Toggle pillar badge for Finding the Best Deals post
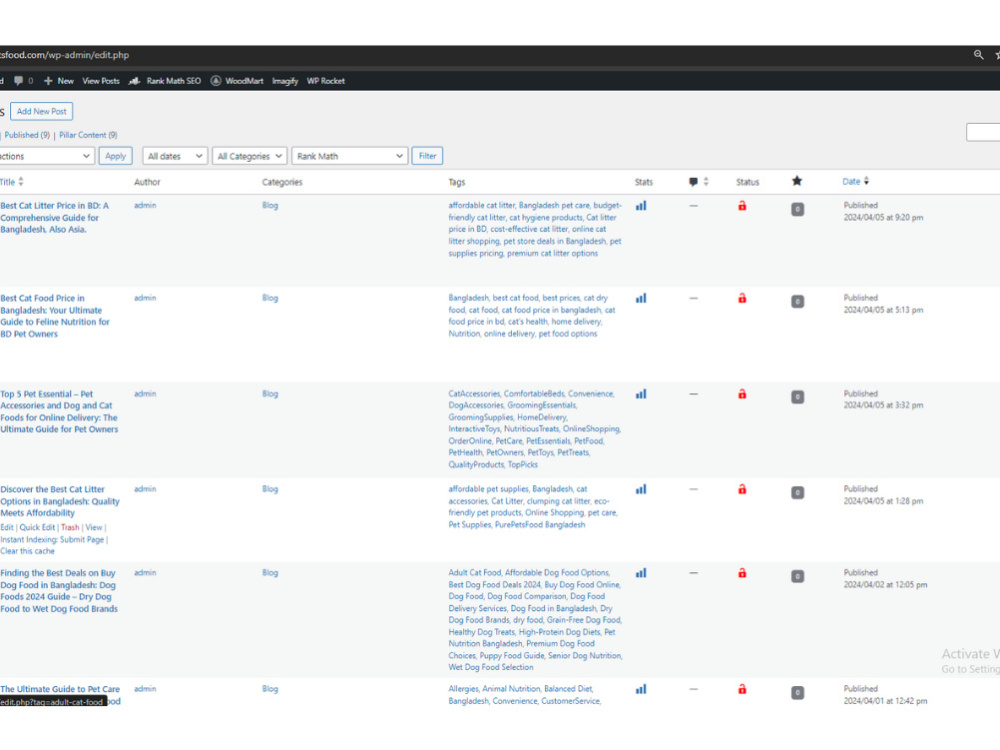This screenshot has height=750, width=1000. pyautogui.click(x=797, y=577)
